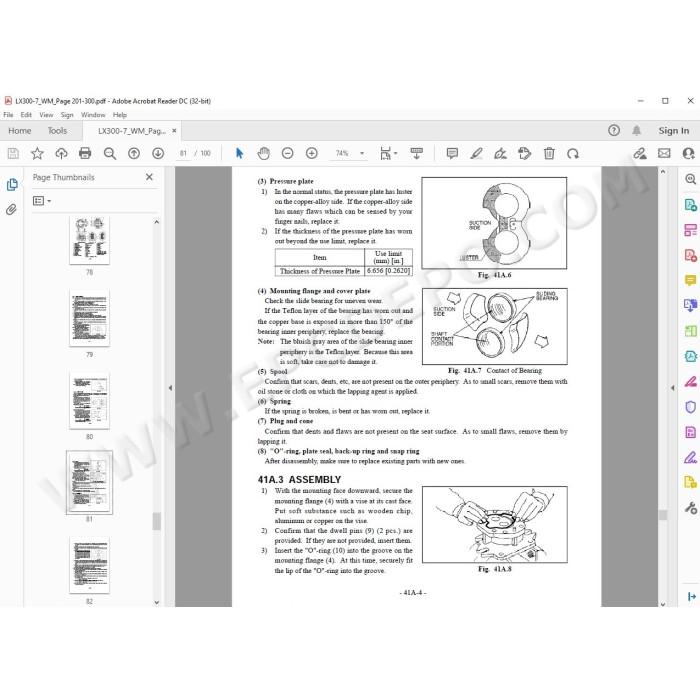Open Comment tool in right pane
This screenshot has width=700, height=700.
coord(690,280)
